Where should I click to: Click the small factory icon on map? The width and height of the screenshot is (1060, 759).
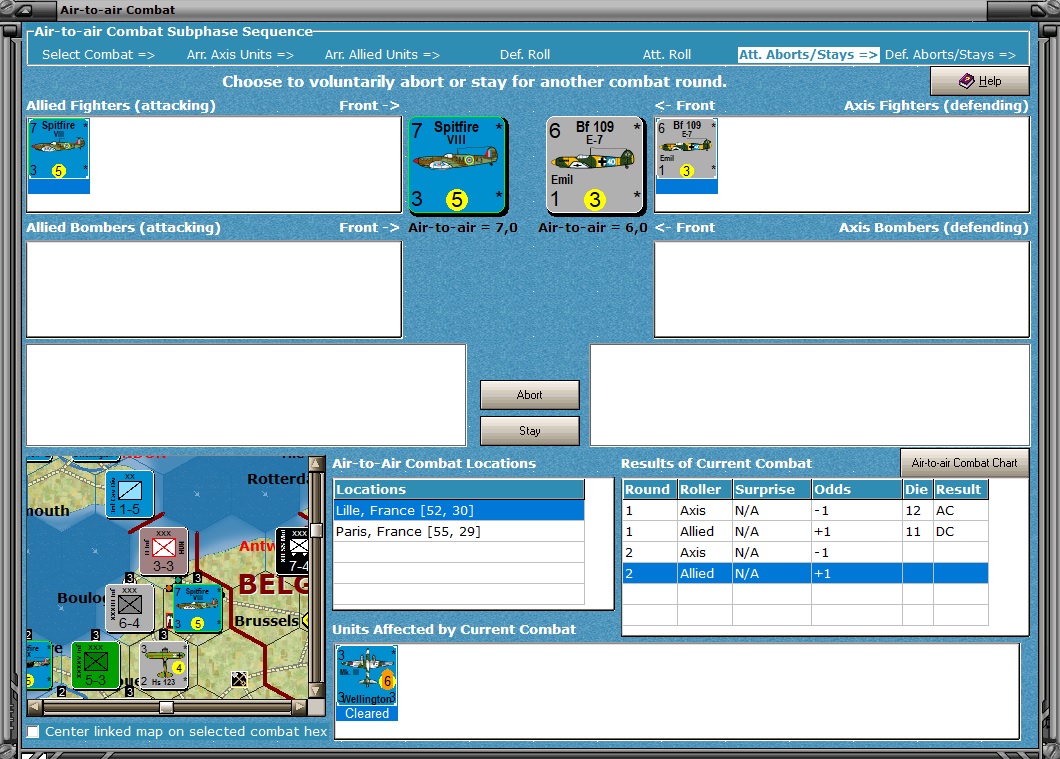[239, 679]
